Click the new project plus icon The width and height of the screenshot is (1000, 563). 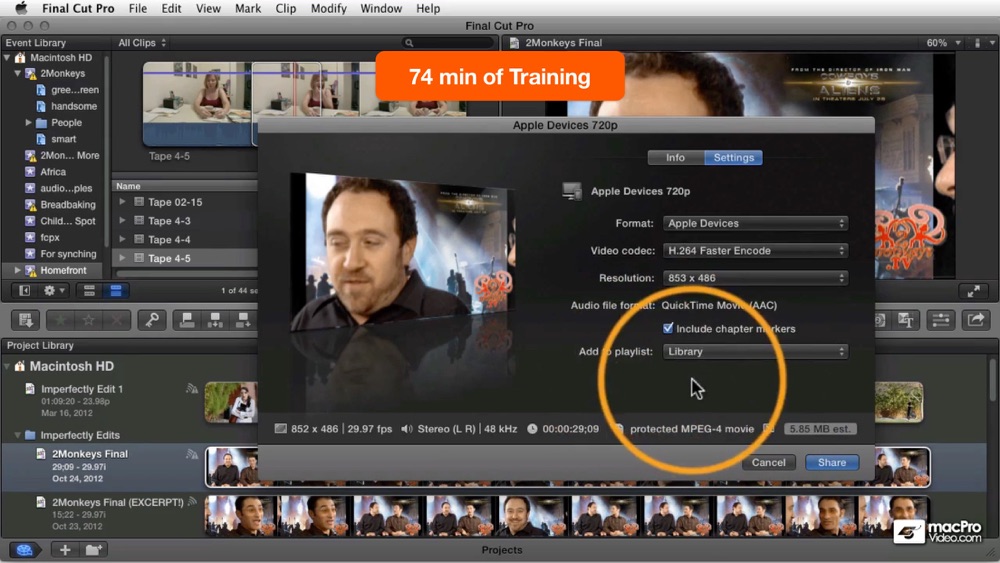pos(65,550)
